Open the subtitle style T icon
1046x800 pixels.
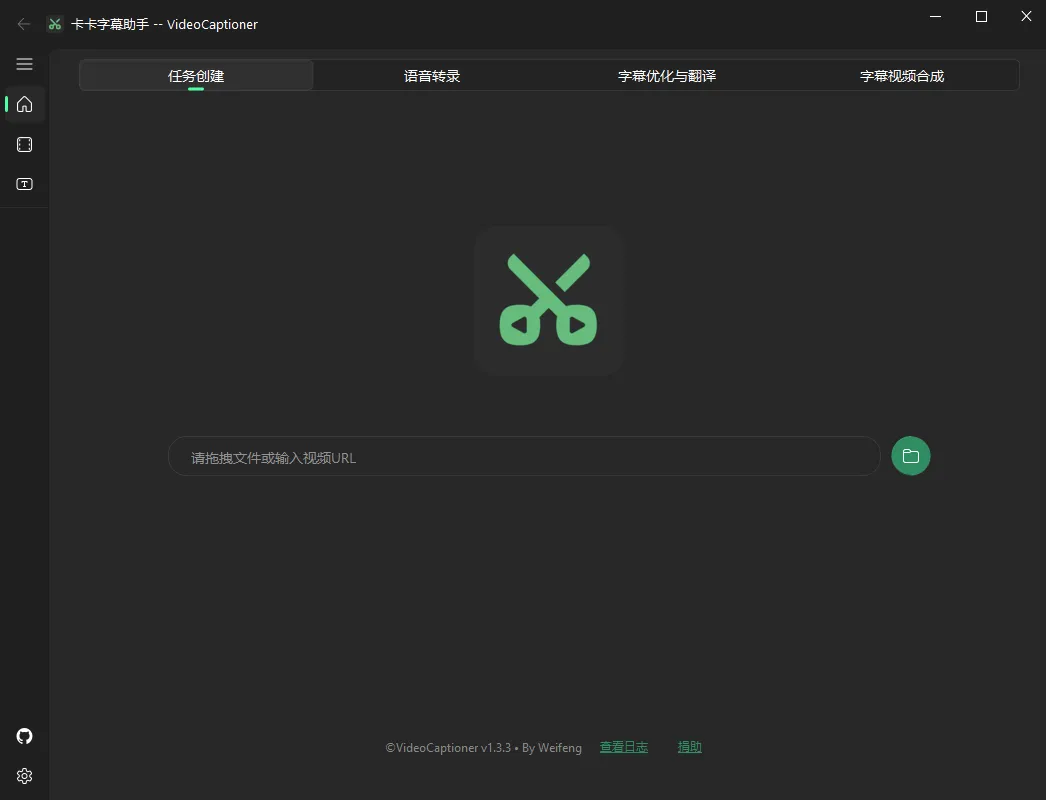[25, 184]
